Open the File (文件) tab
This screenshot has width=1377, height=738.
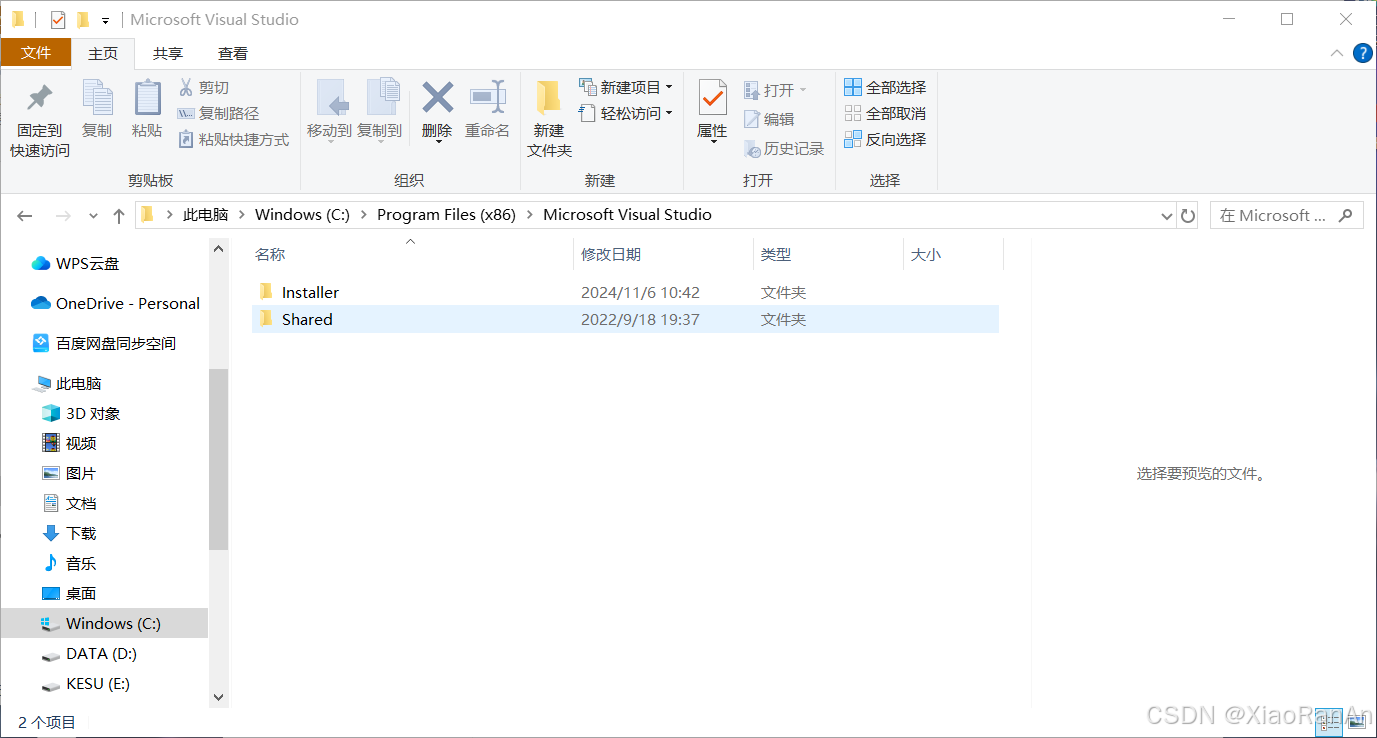tap(36, 53)
